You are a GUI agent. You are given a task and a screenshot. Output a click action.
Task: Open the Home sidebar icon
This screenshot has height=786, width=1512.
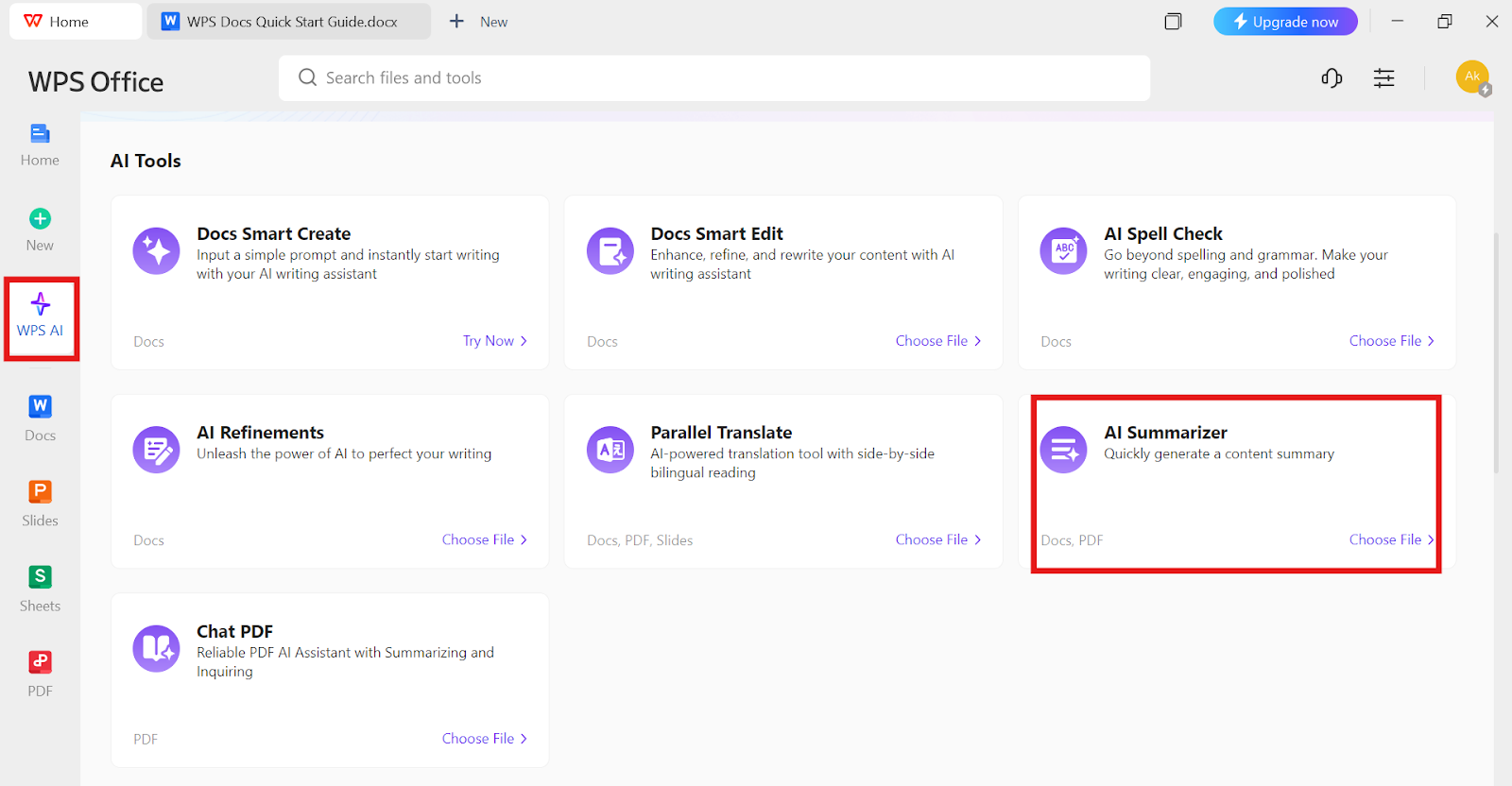(x=40, y=133)
